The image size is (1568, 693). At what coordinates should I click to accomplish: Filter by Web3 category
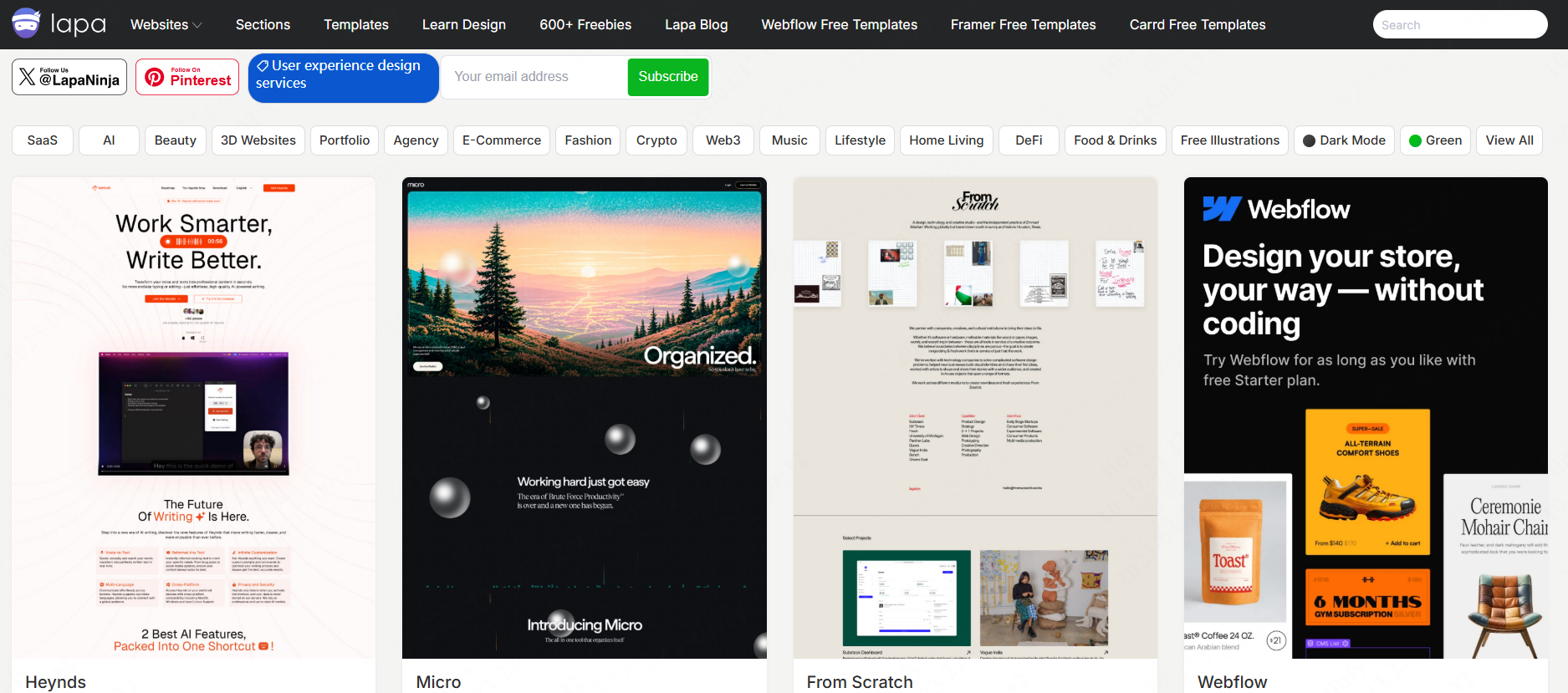(x=723, y=140)
